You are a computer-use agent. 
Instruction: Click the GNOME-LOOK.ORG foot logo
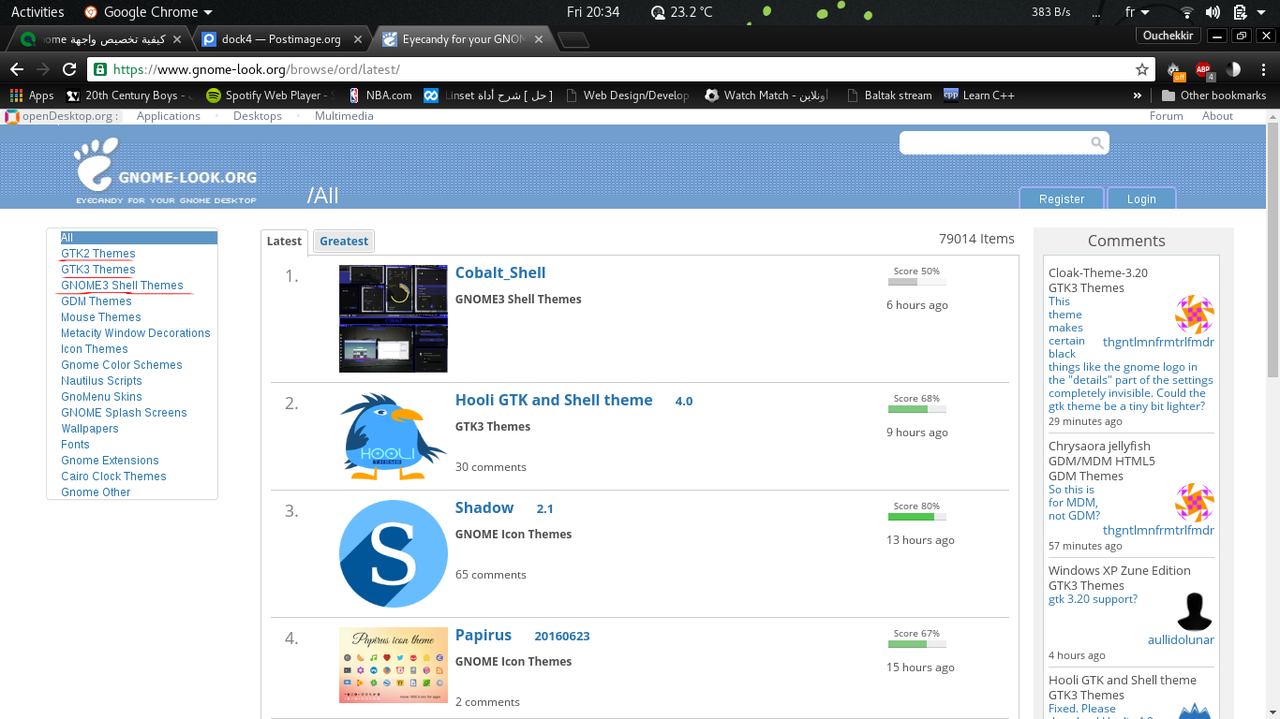point(96,165)
